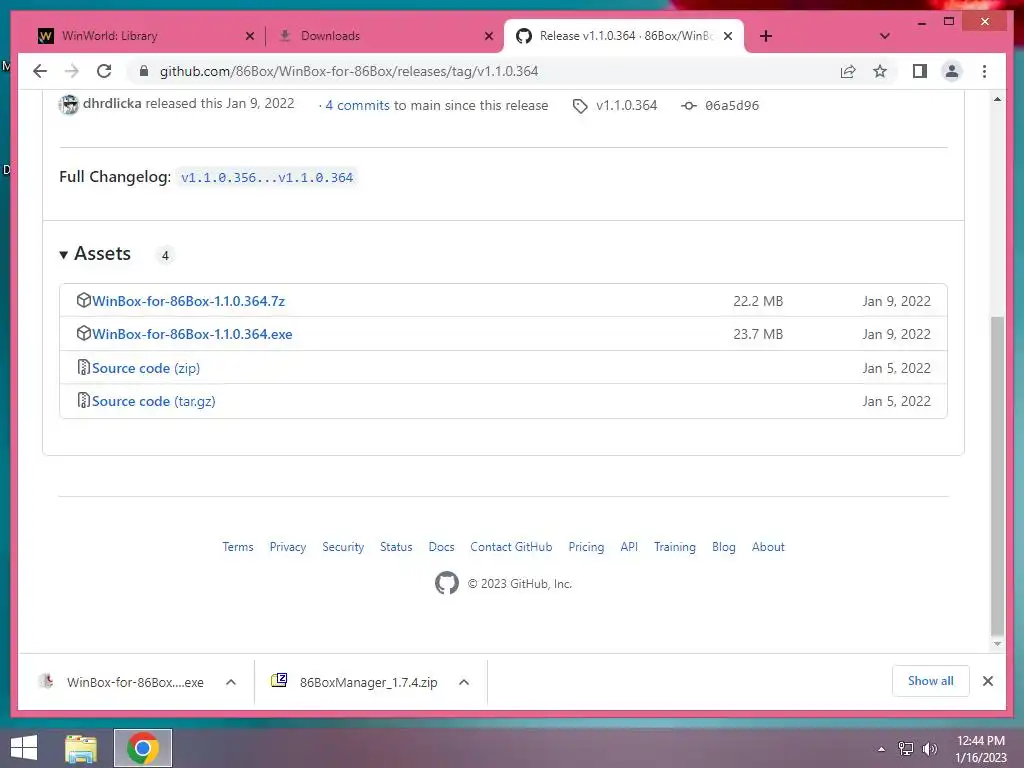Open the Training footer link
The image size is (1024, 768).
click(675, 547)
